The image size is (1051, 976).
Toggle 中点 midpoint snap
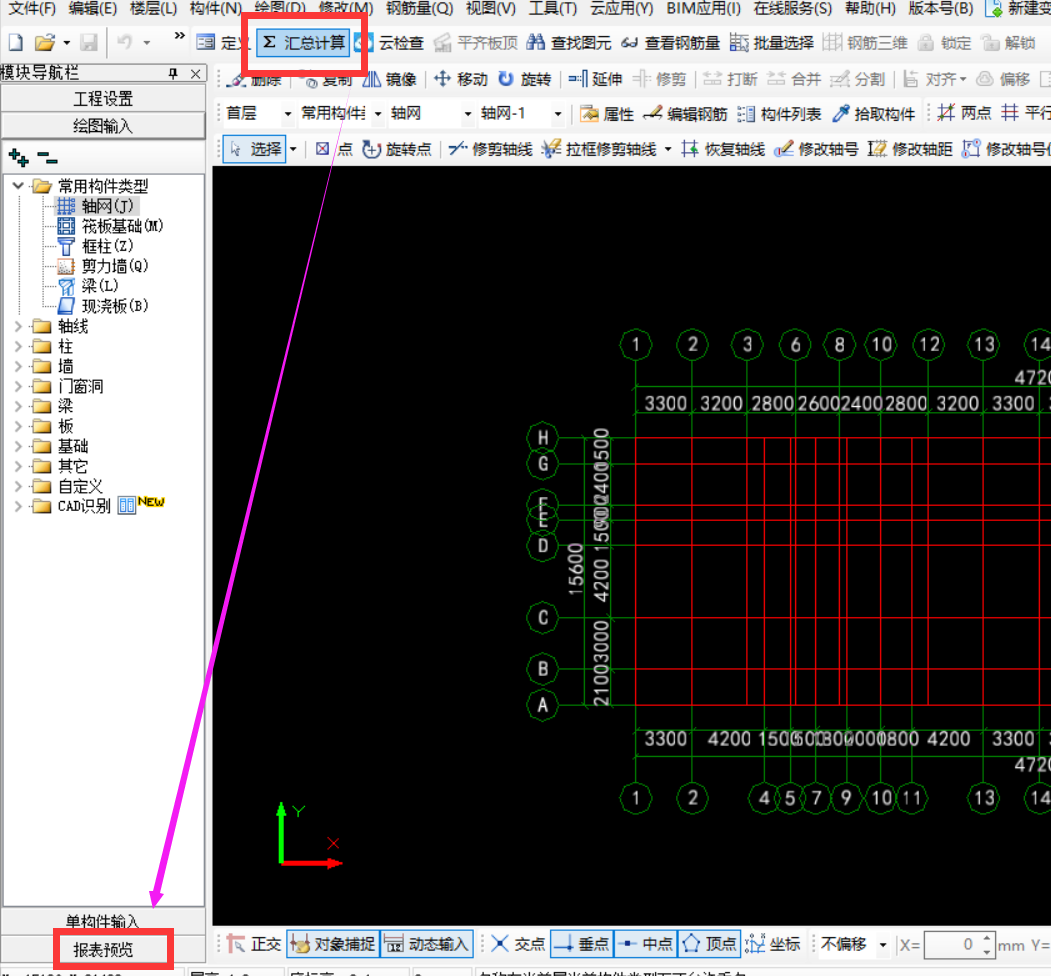(x=645, y=944)
